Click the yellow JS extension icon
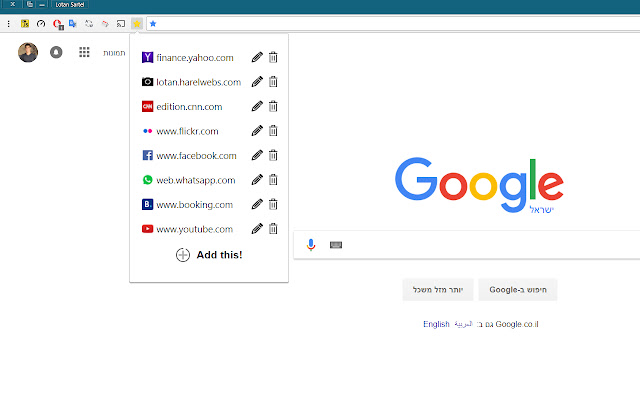 (25, 24)
